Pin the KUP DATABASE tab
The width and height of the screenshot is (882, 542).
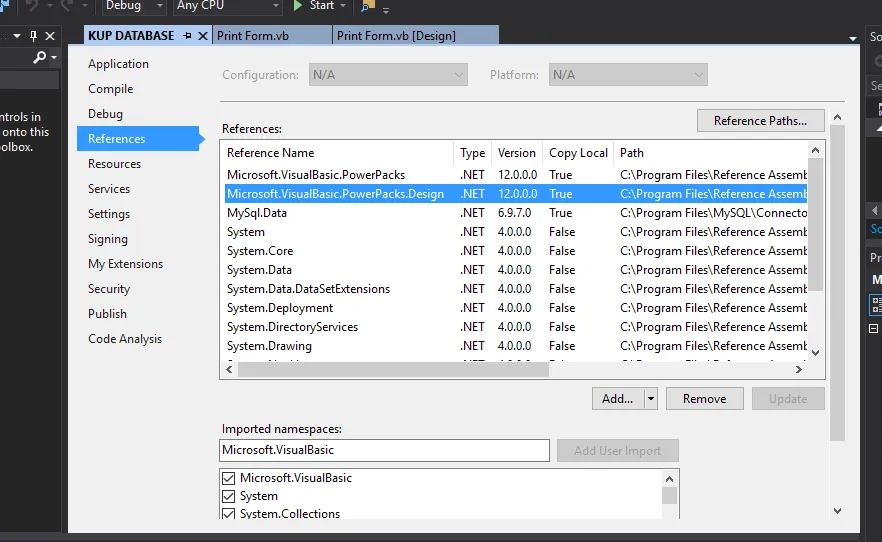[187, 36]
